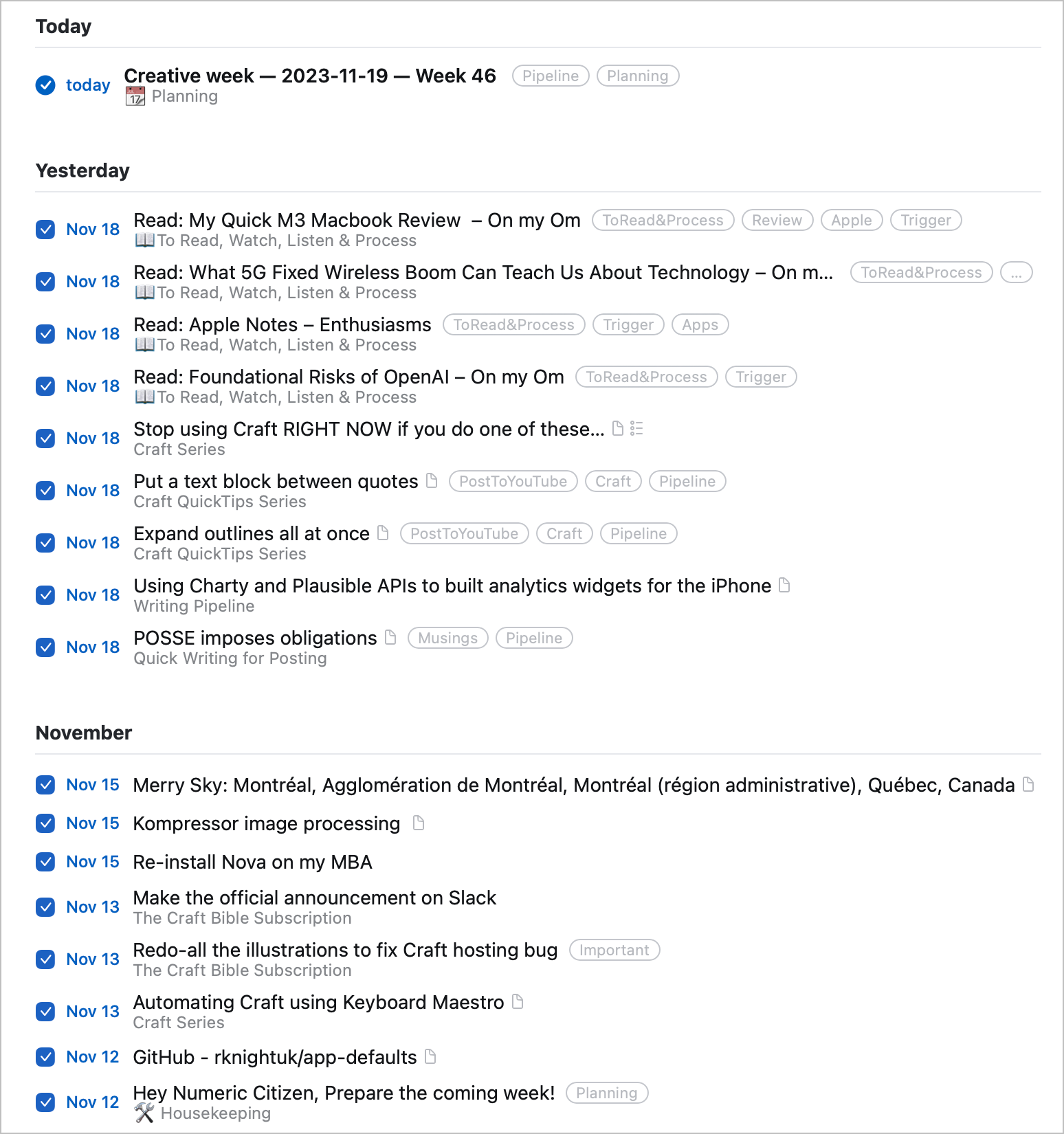The width and height of the screenshot is (1064, 1134).
Task: Click book icon under Foundational Risks of OpenAI
Action: pos(144,397)
